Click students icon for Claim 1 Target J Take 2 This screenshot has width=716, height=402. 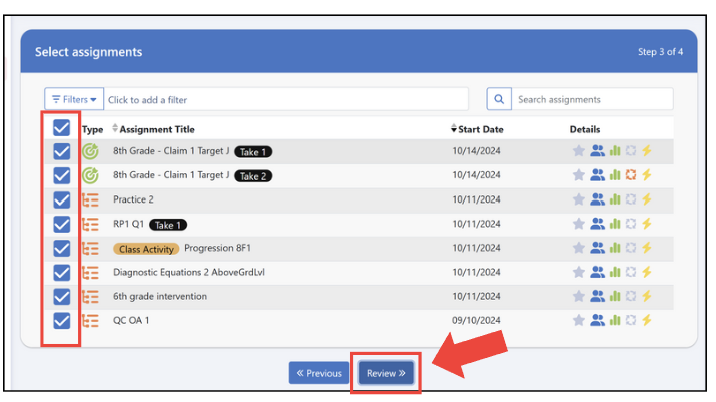(597, 175)
